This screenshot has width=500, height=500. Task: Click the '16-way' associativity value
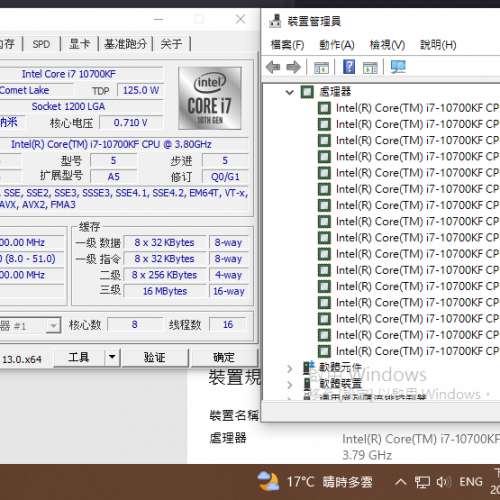228,291
